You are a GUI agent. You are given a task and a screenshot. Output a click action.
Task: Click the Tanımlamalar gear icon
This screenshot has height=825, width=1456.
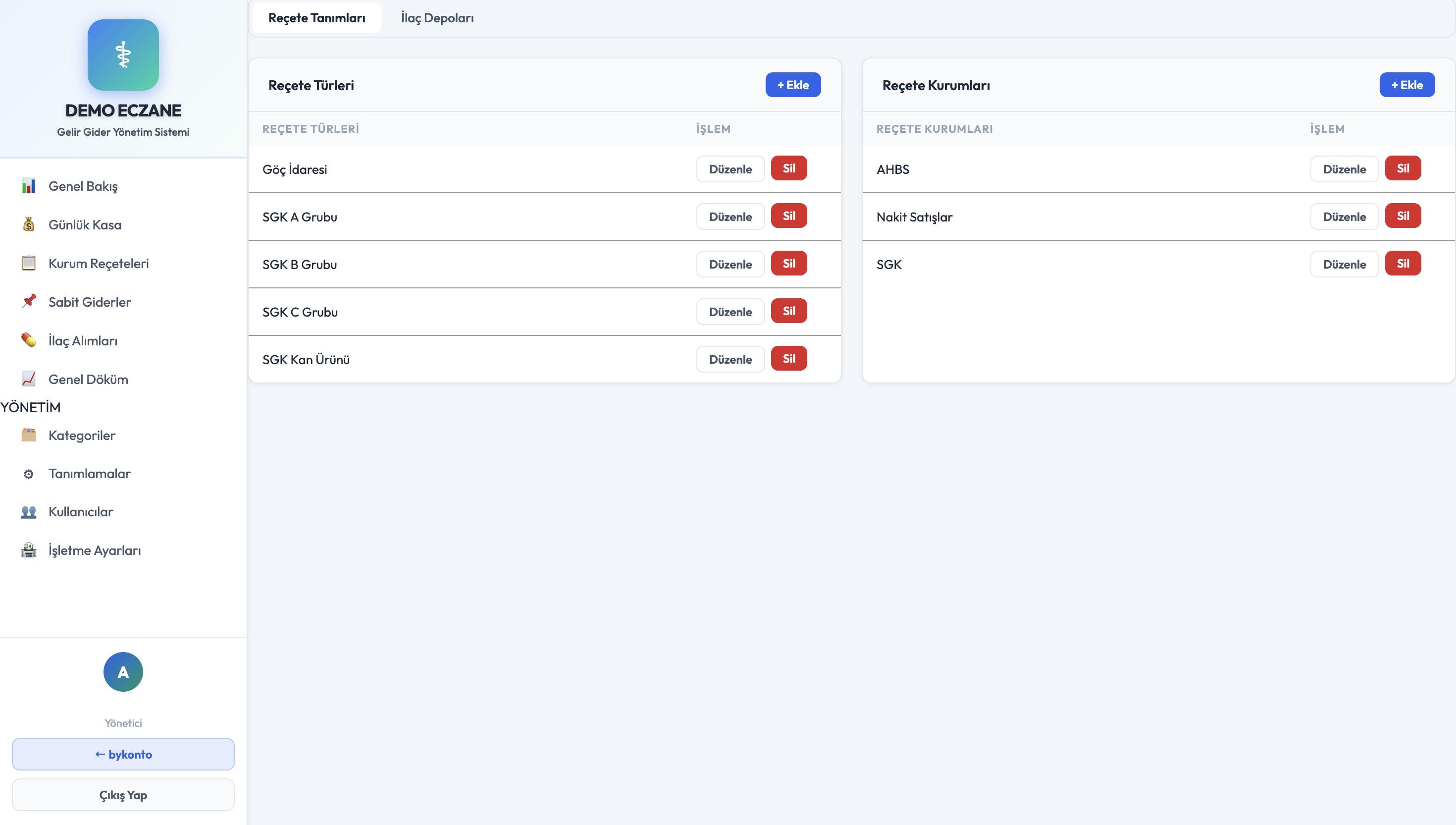(x=28, y=474)
